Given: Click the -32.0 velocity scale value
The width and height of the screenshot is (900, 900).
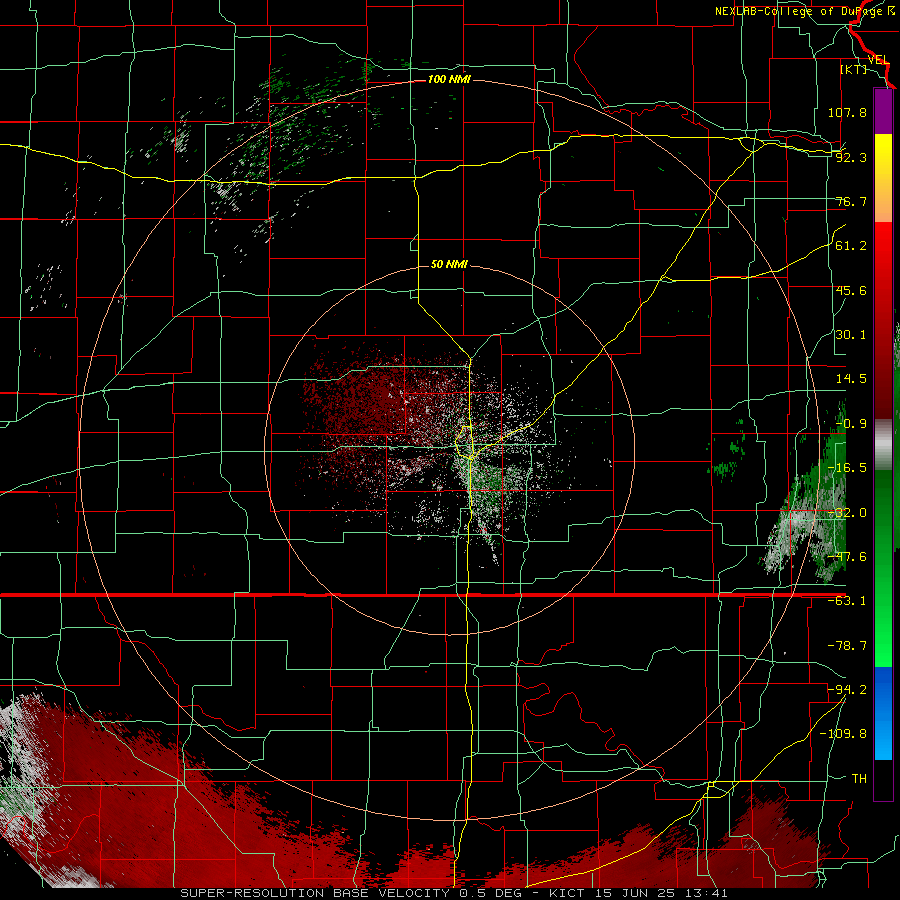Looking at the screenshot, I should click(847, 513).
